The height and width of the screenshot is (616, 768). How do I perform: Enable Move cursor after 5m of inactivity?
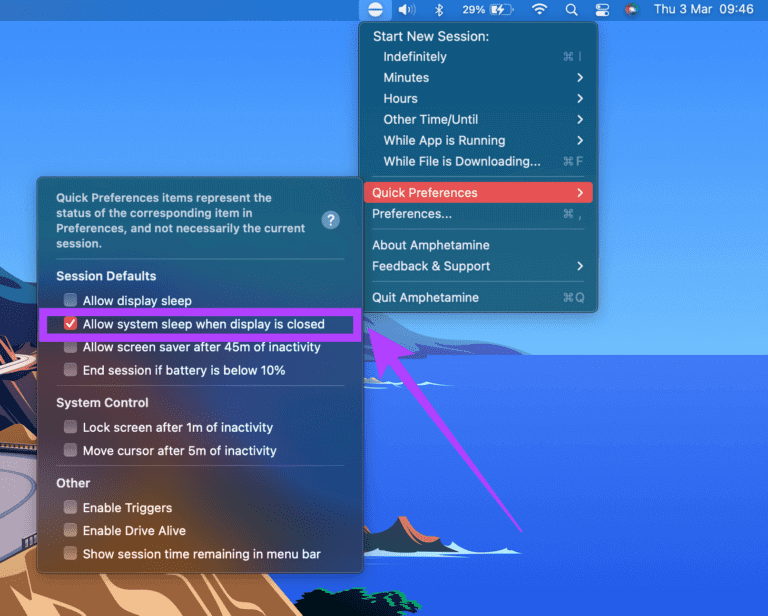click(70, 450)
